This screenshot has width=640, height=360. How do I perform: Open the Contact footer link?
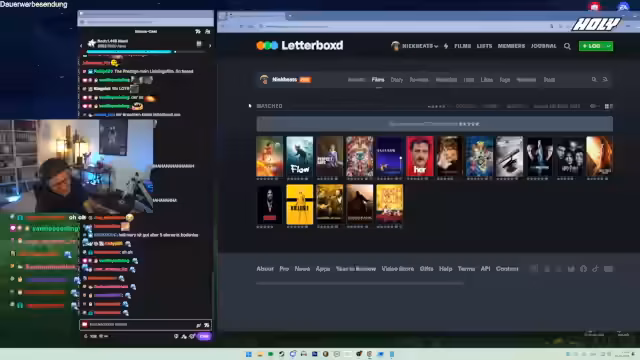point(507,269)
